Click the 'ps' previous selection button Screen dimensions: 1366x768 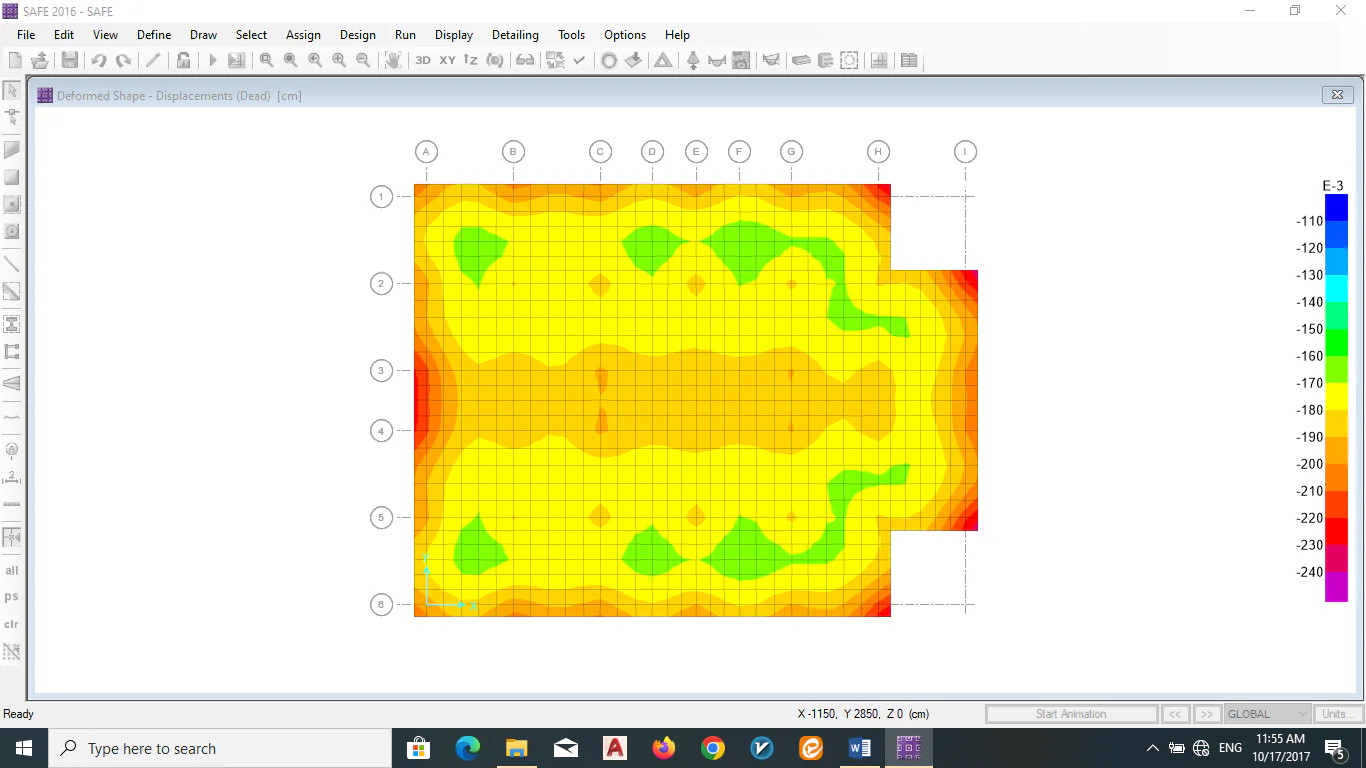point(12,597)
